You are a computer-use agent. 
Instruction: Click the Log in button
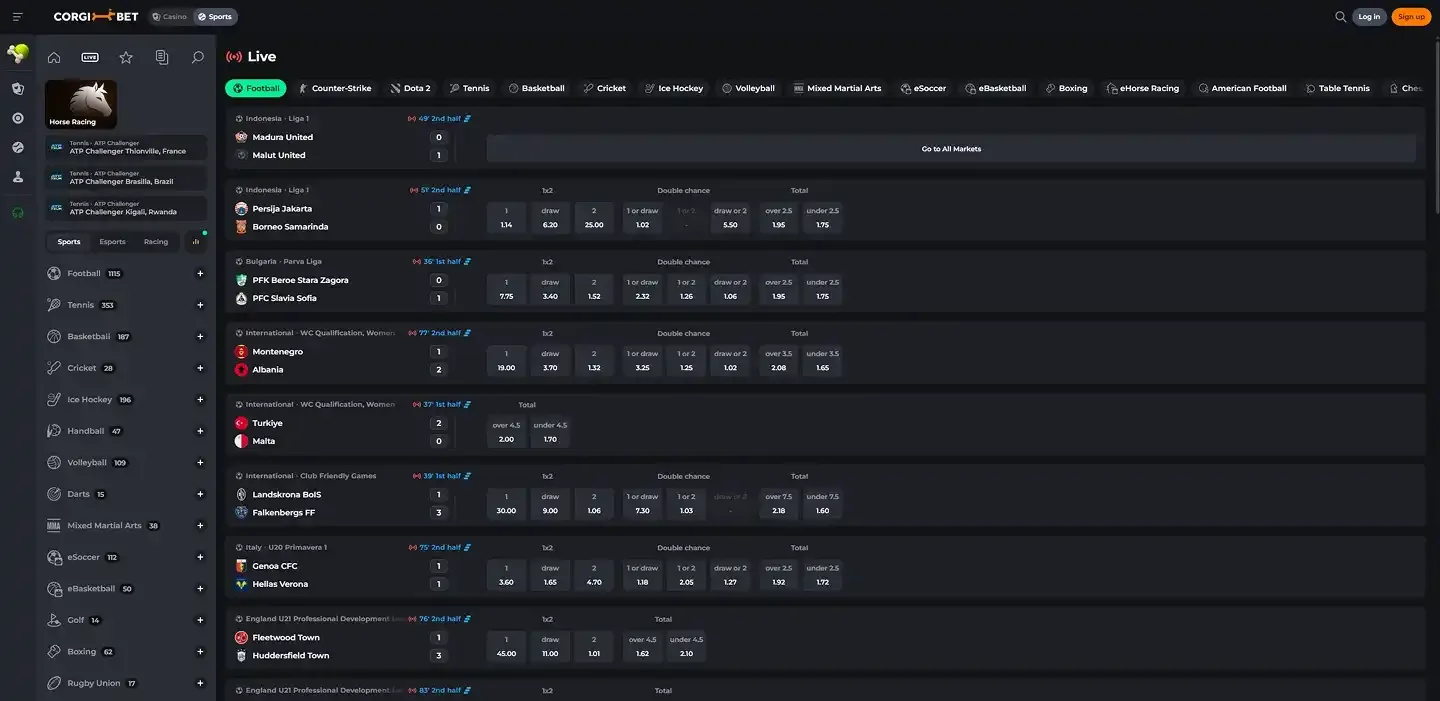tap(1369, 16)
